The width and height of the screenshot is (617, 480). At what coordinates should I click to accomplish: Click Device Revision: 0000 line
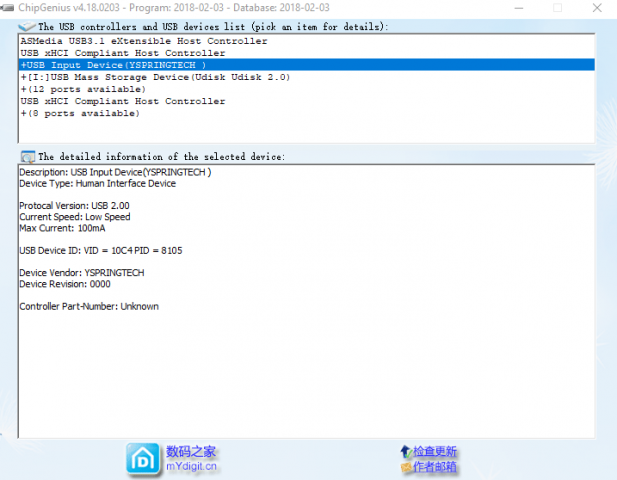pyautogui.click(x=65, y=284)
